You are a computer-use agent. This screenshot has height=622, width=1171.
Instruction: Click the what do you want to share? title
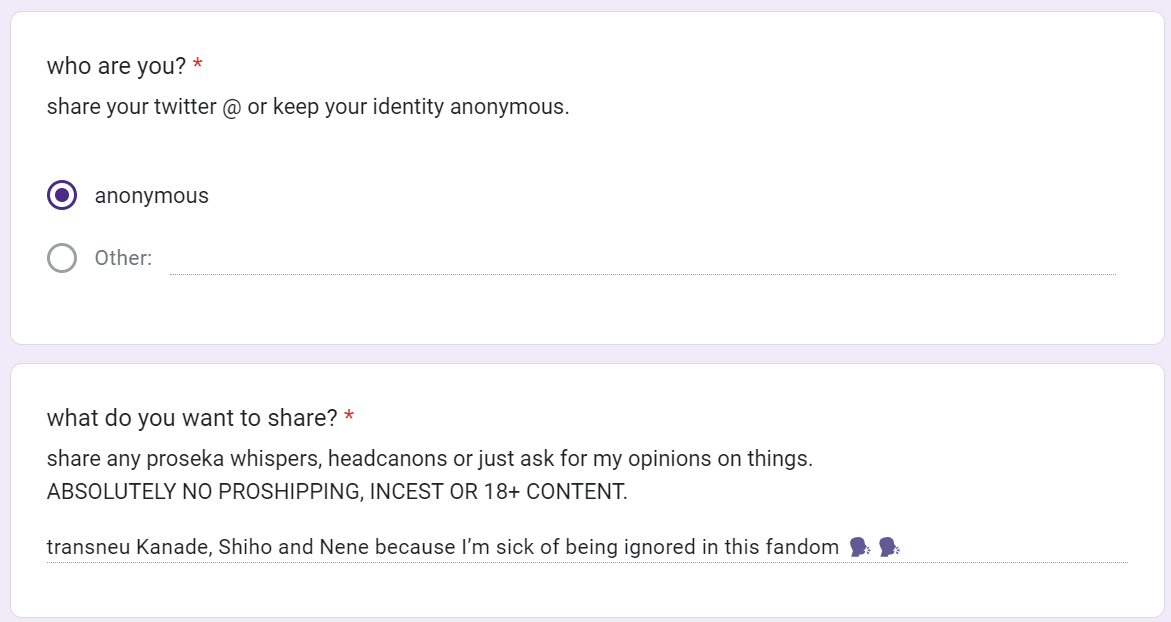[192, 418]
